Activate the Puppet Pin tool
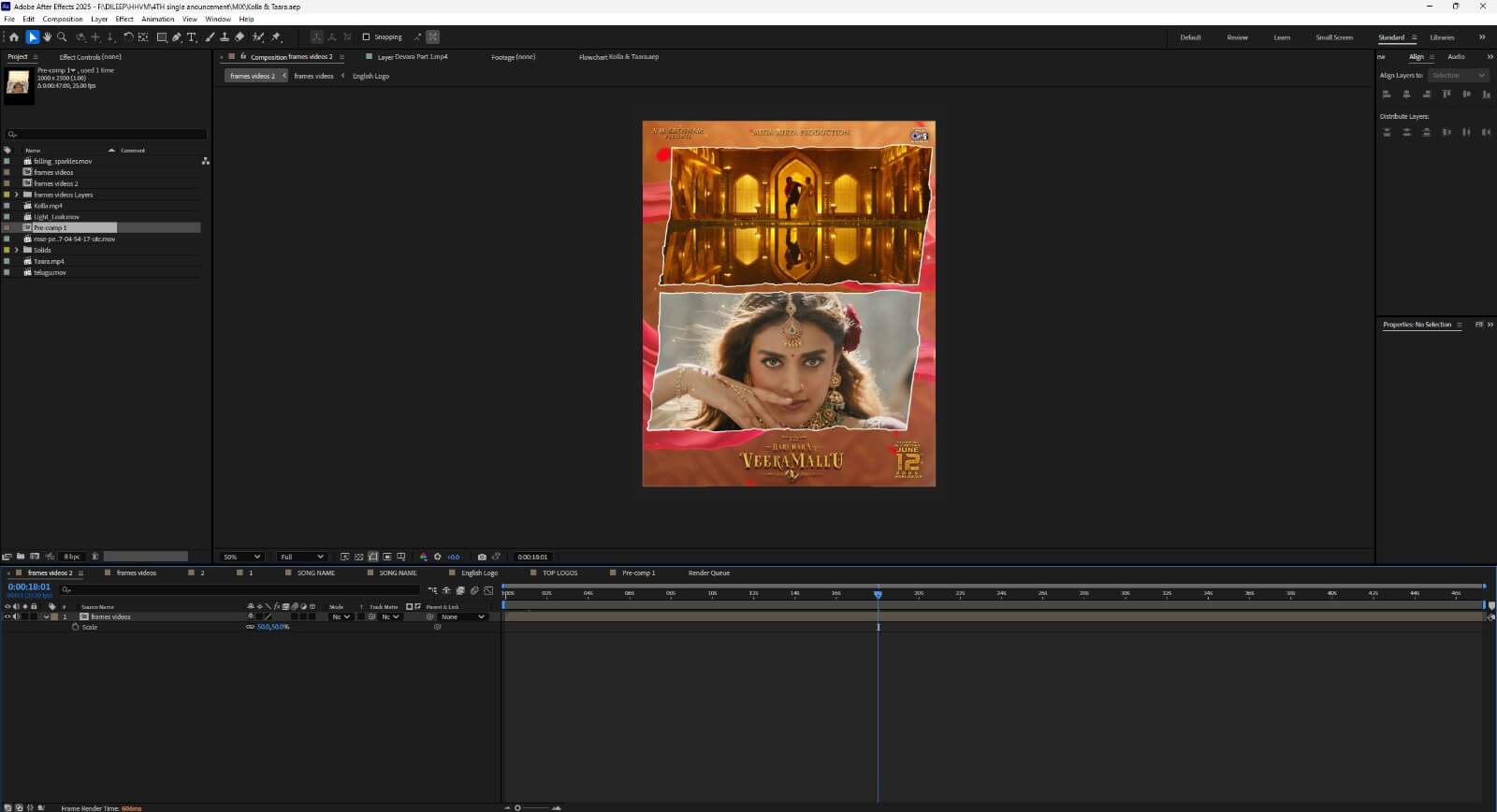The image size is (1497, 812). pos(276,37)
